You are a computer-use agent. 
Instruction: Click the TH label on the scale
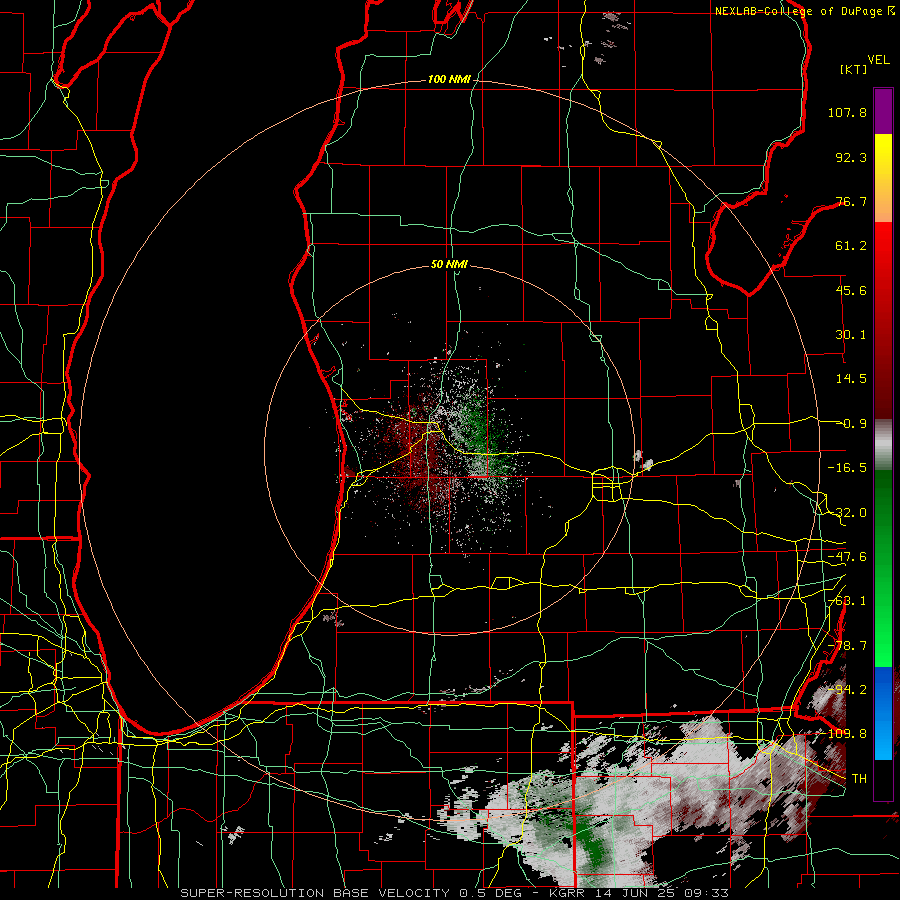[859, 779]
